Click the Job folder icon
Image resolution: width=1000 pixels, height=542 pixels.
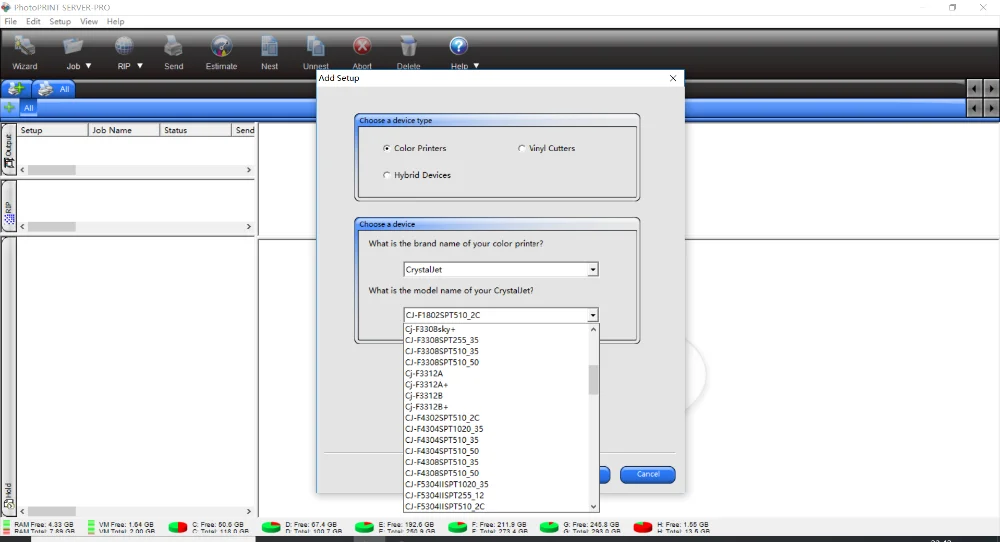coord(73,47)
